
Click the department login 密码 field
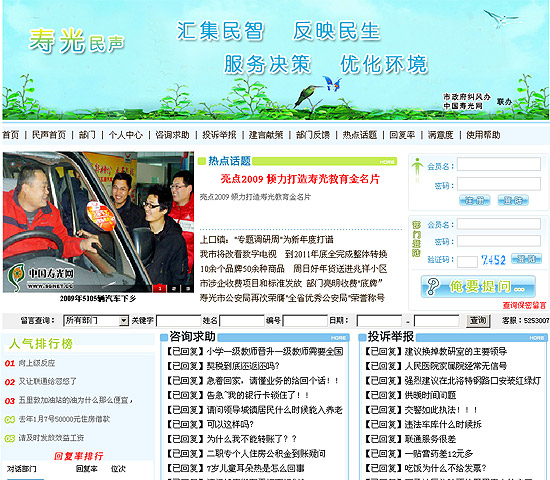coord(499,241)
